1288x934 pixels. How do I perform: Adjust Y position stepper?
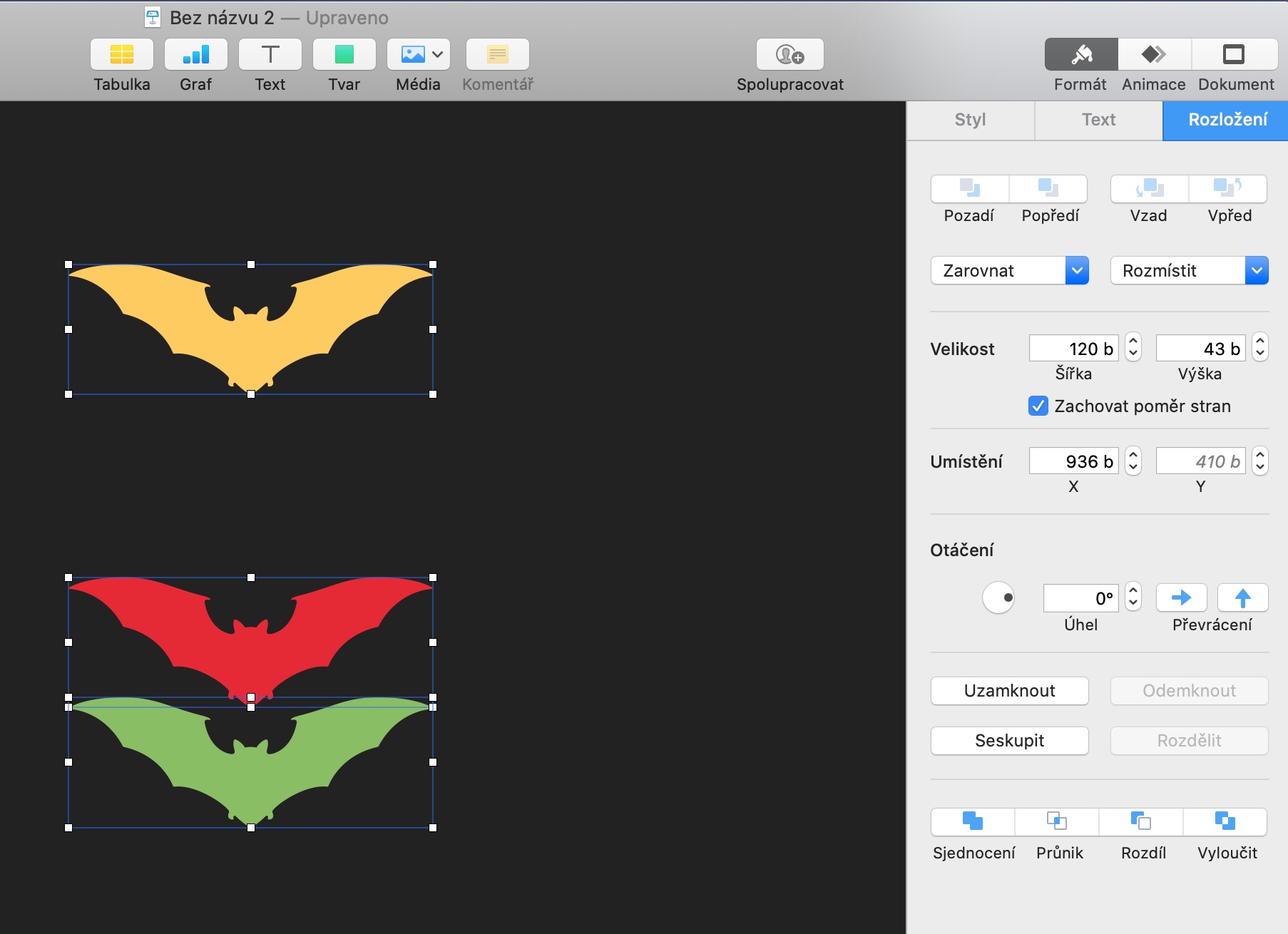click(x=1260, y=461)
